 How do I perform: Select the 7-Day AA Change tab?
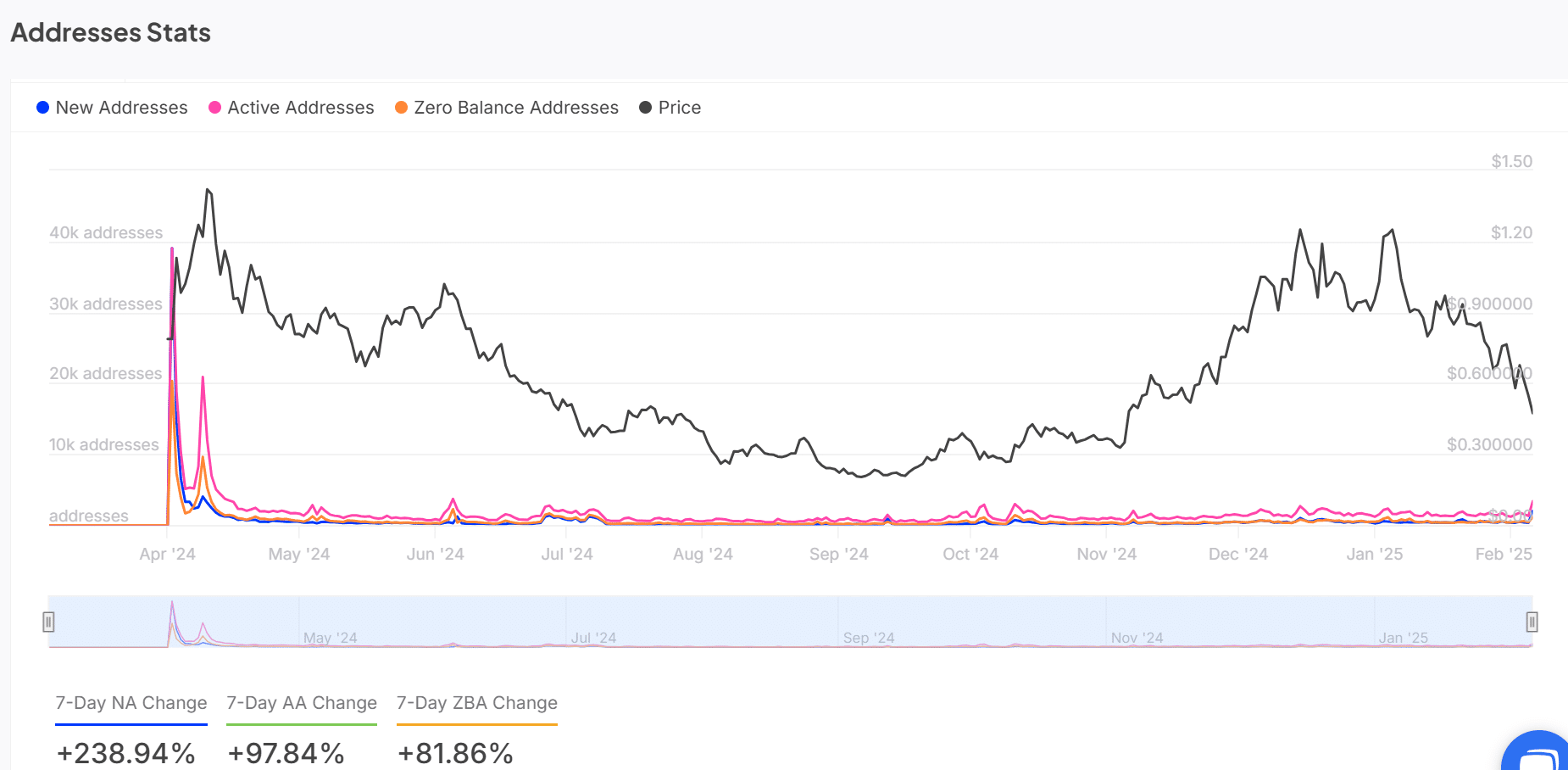click(302, 703)
